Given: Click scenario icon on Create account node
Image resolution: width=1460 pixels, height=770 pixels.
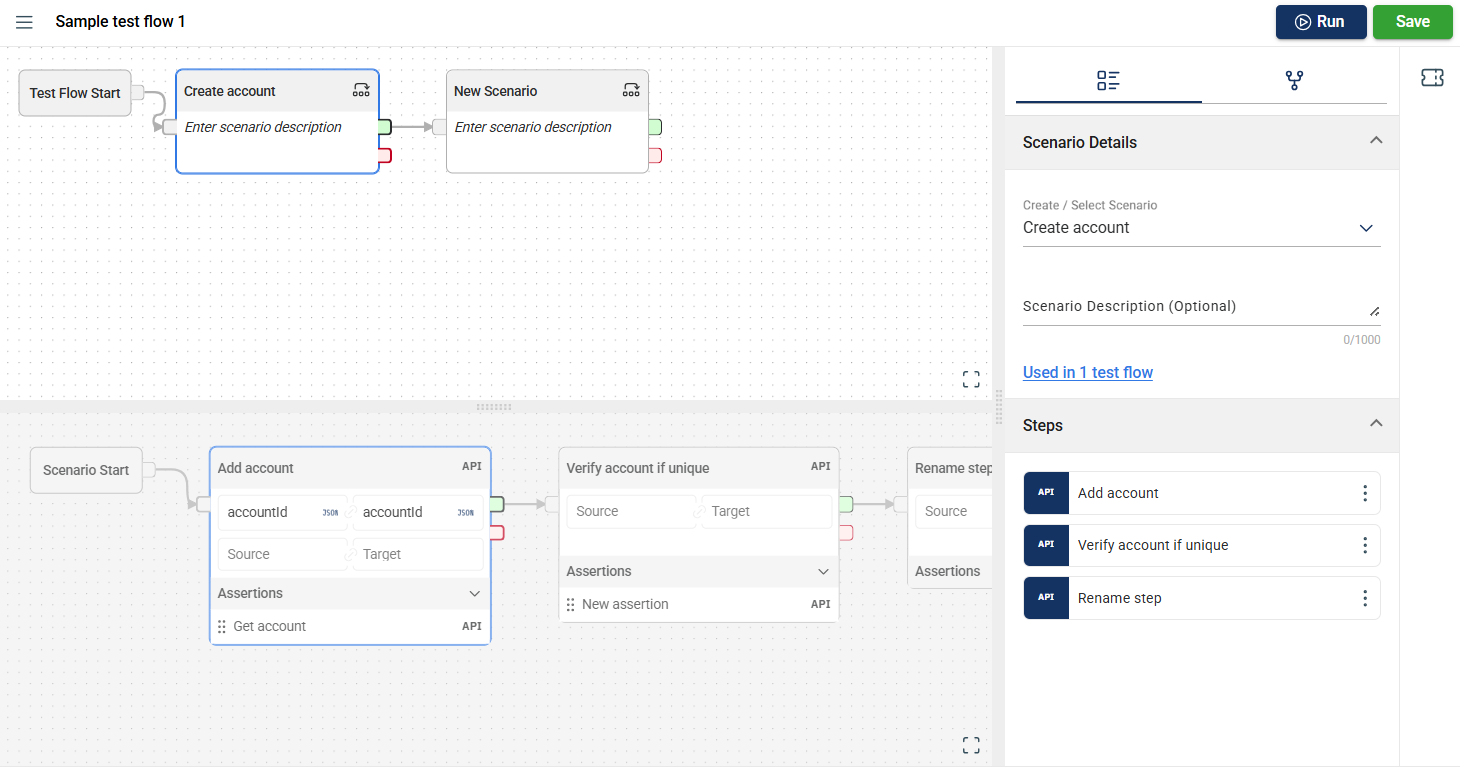Looking at the screenshot, I should 361,91.
